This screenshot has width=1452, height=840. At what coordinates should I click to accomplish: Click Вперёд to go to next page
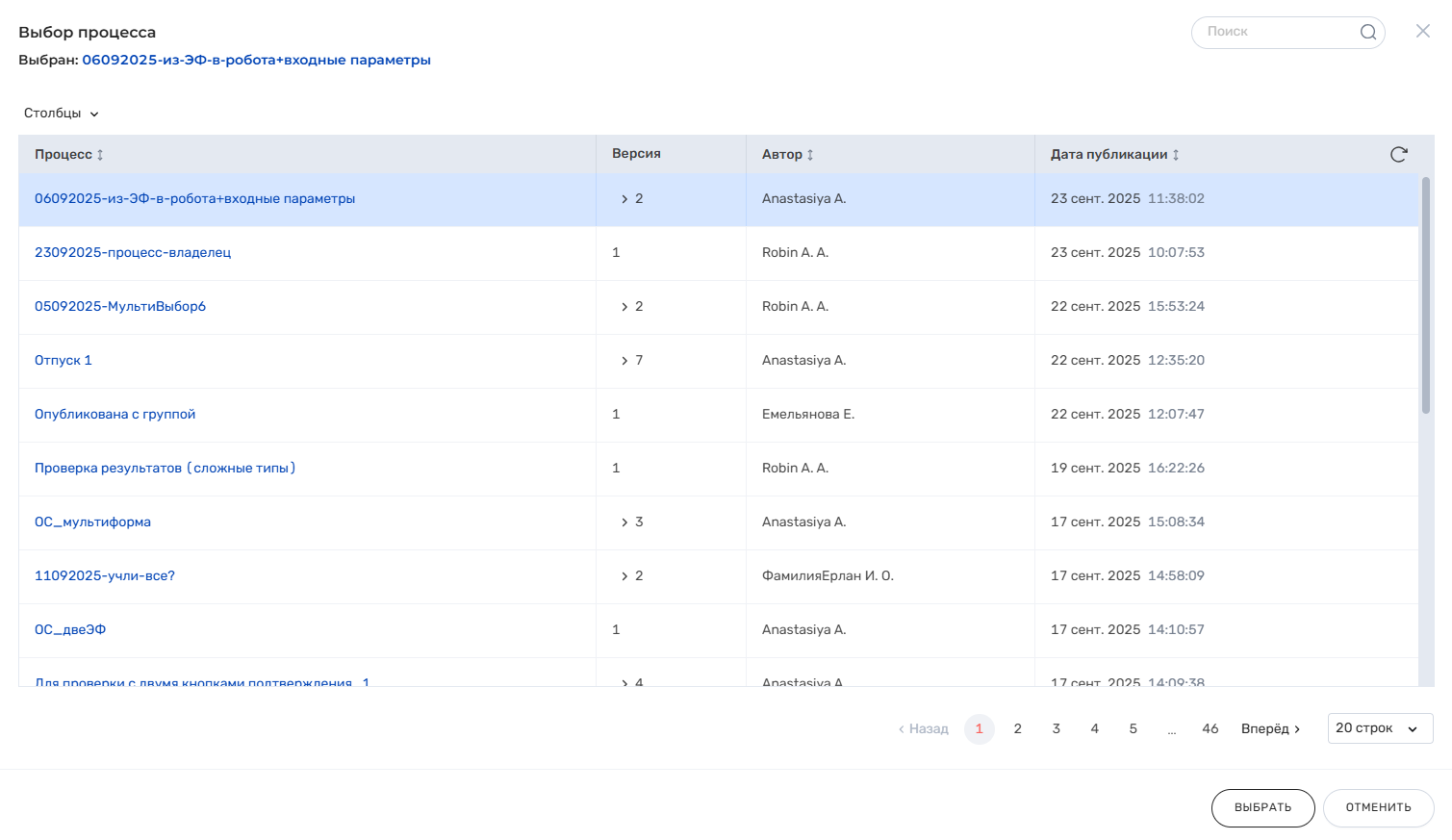(x=1270, y=729)
